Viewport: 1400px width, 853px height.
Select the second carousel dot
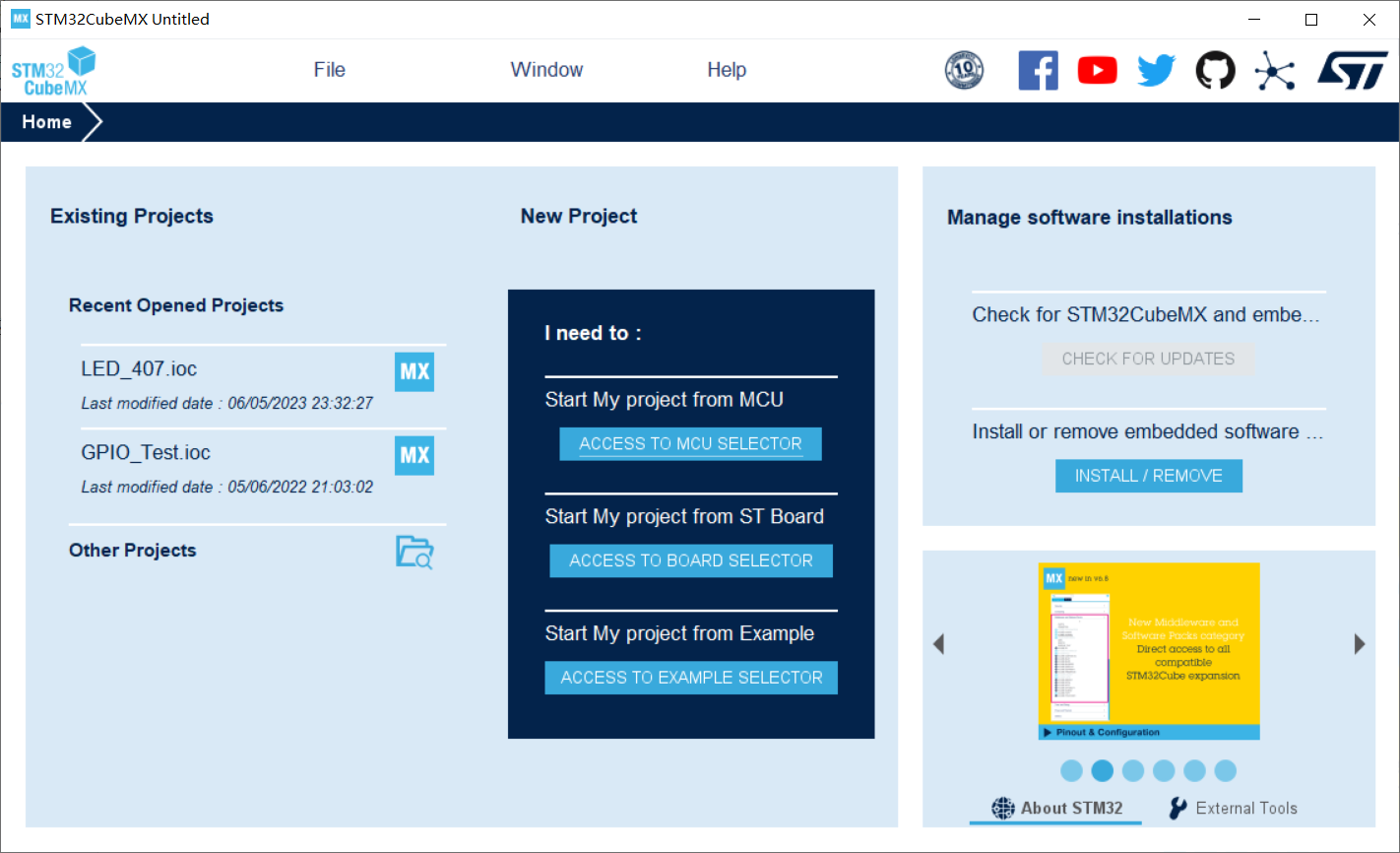[1103, 770]
